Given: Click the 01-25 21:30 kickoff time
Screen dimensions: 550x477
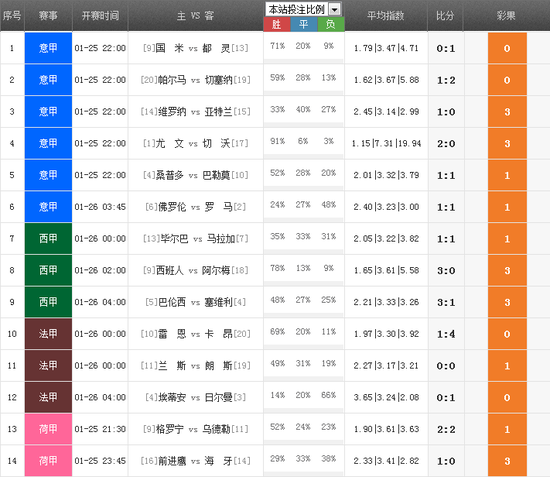Looking at the screenshot, I should pyautogui.click(x=100, y=429).
